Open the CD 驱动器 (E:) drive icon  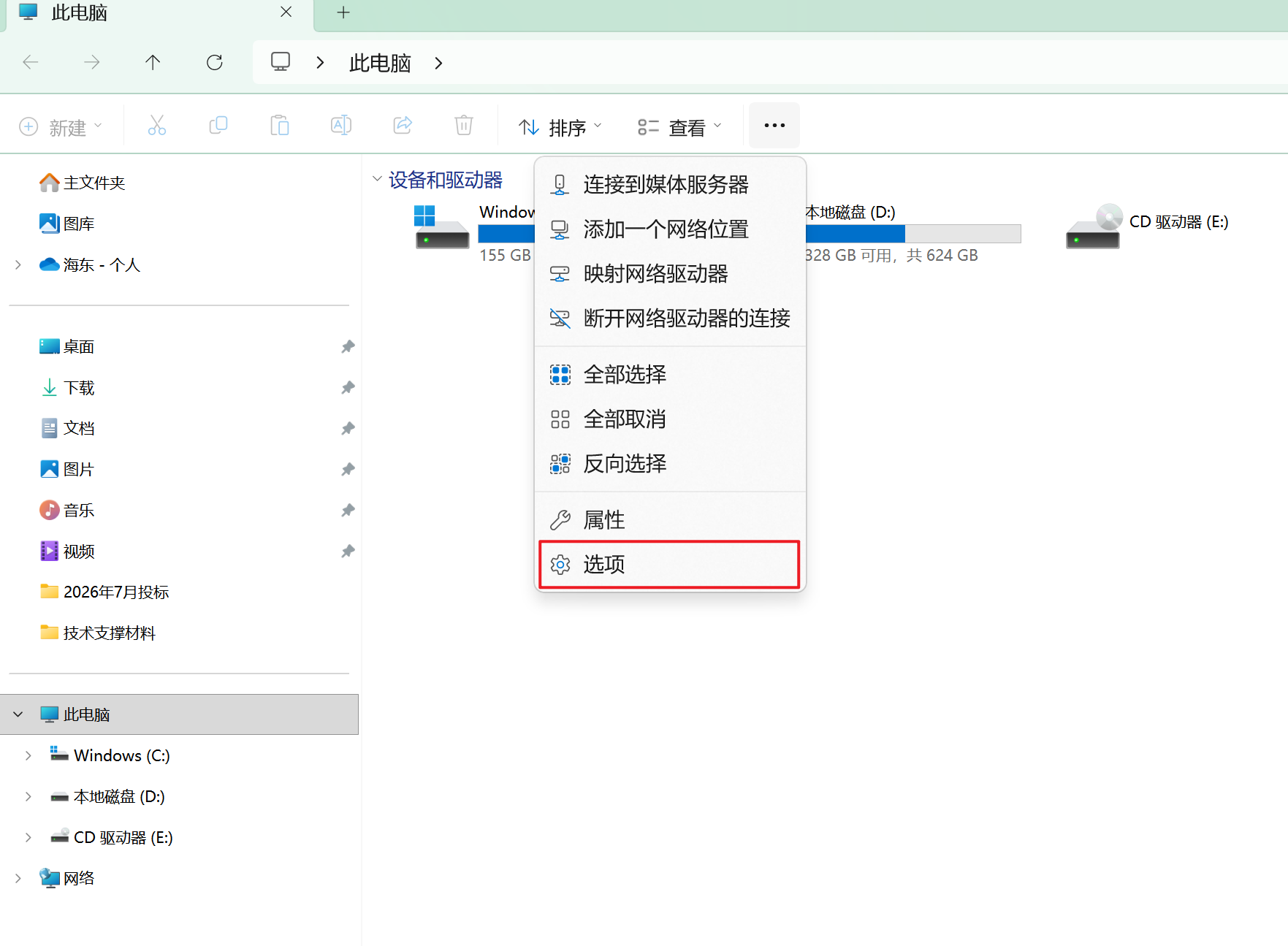(x=1093, y=227)
